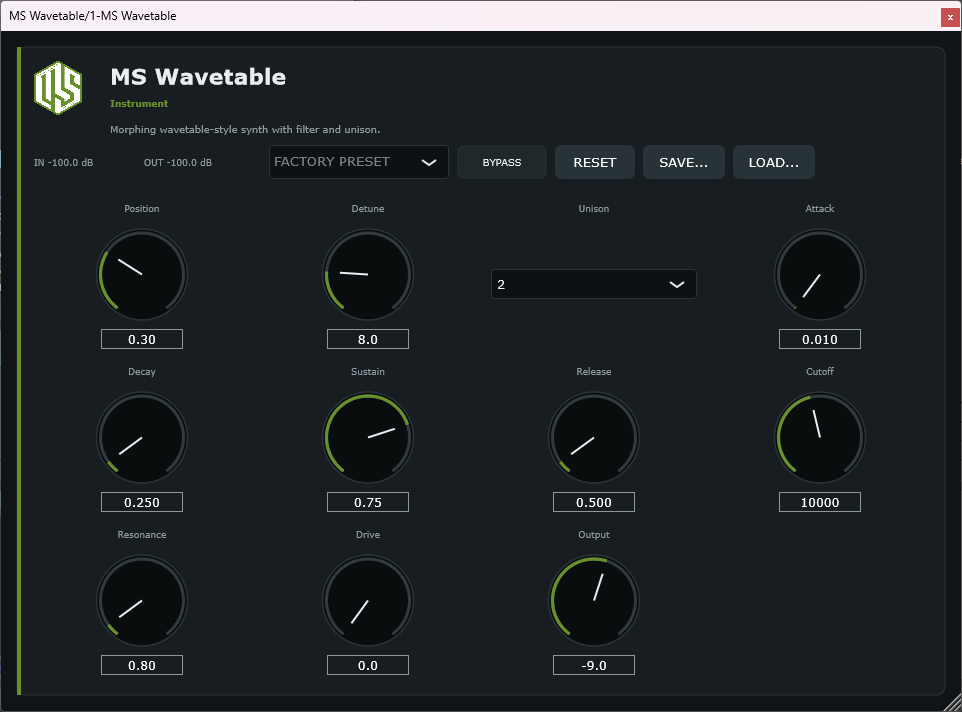Click the MS Wavetable title heading
Screen dimensions: 962x712
tap(198, 77)
